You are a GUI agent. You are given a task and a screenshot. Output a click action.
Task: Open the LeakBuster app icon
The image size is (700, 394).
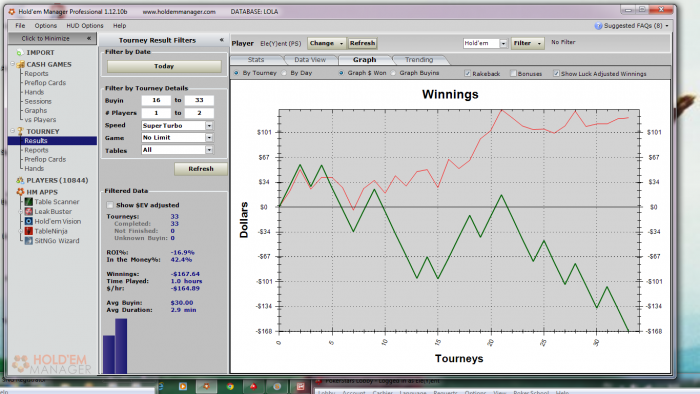pyautogui.click(x=29, y=212)
